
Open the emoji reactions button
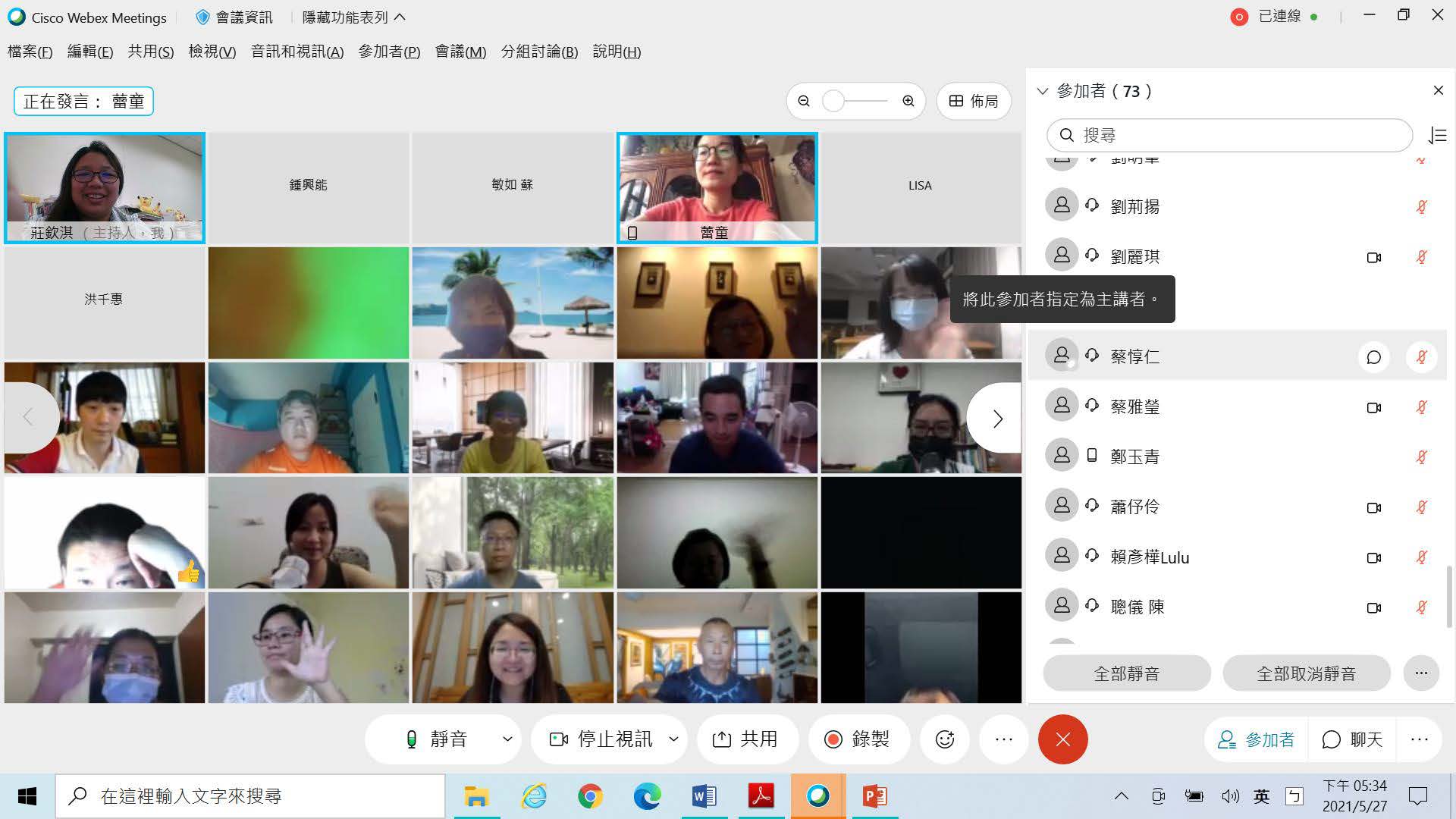point(944,739)
